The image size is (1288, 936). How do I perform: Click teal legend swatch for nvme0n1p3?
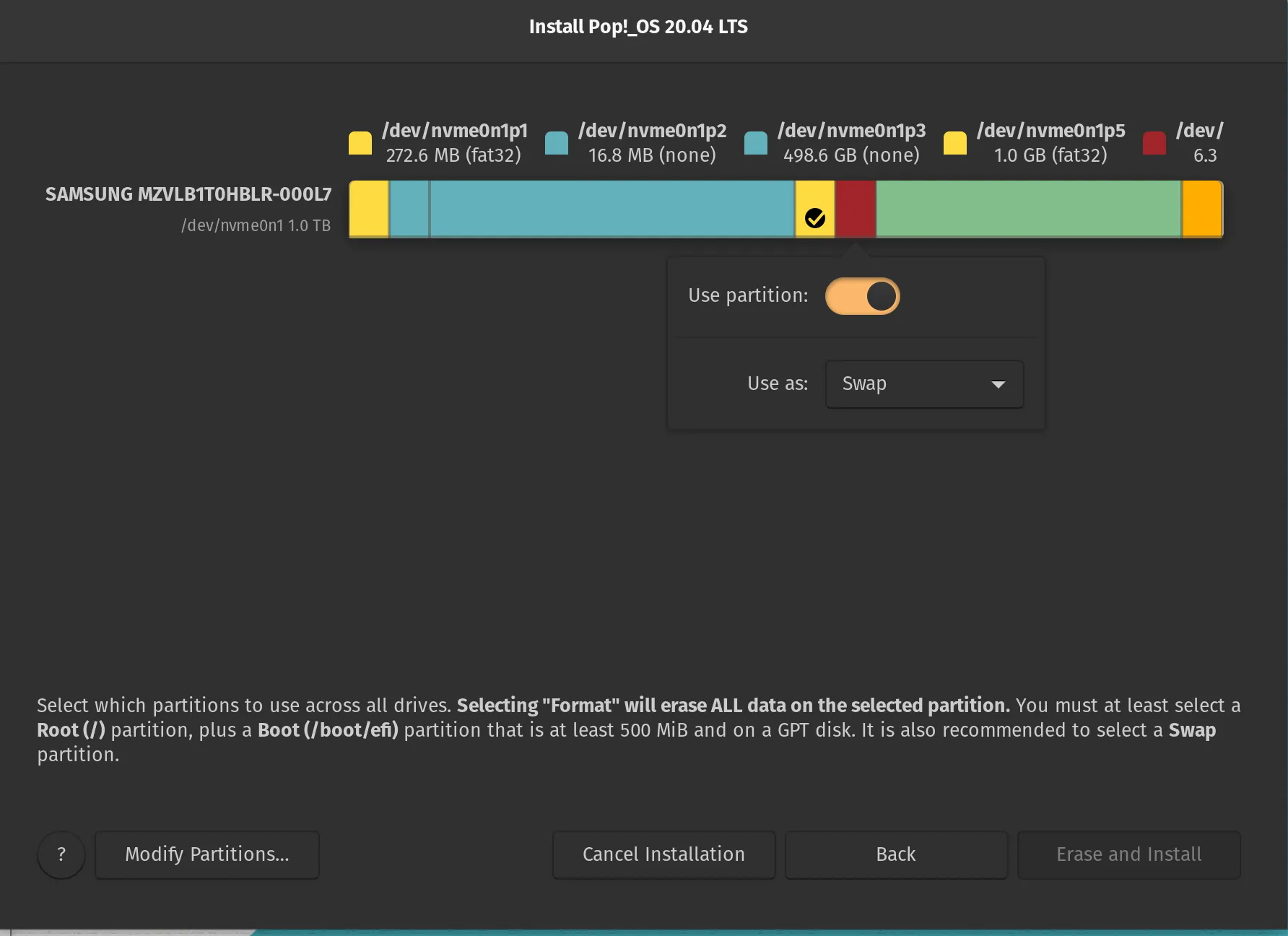[x=756, y=143]
